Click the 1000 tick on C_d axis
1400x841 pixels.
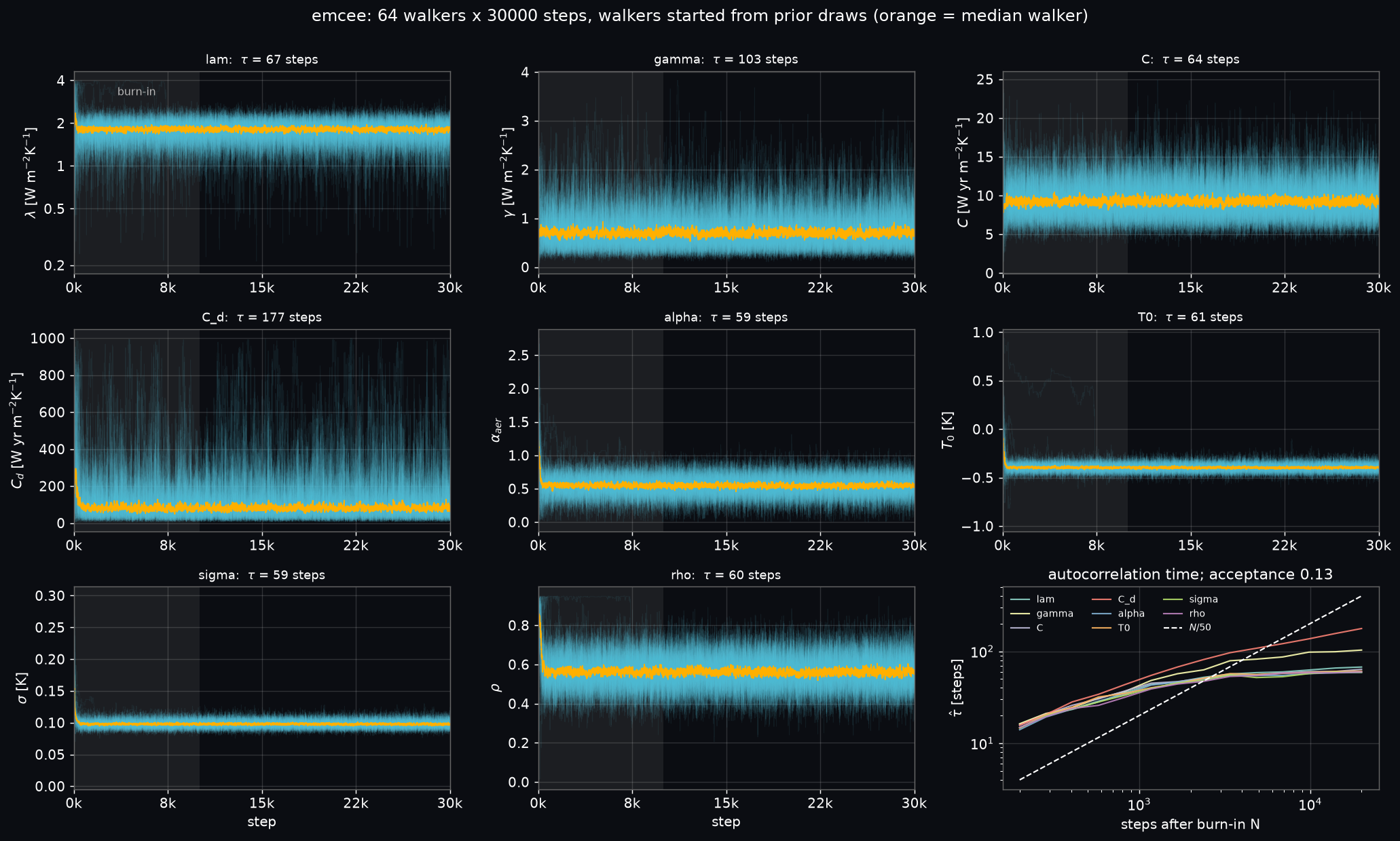[x=48, y=339]
